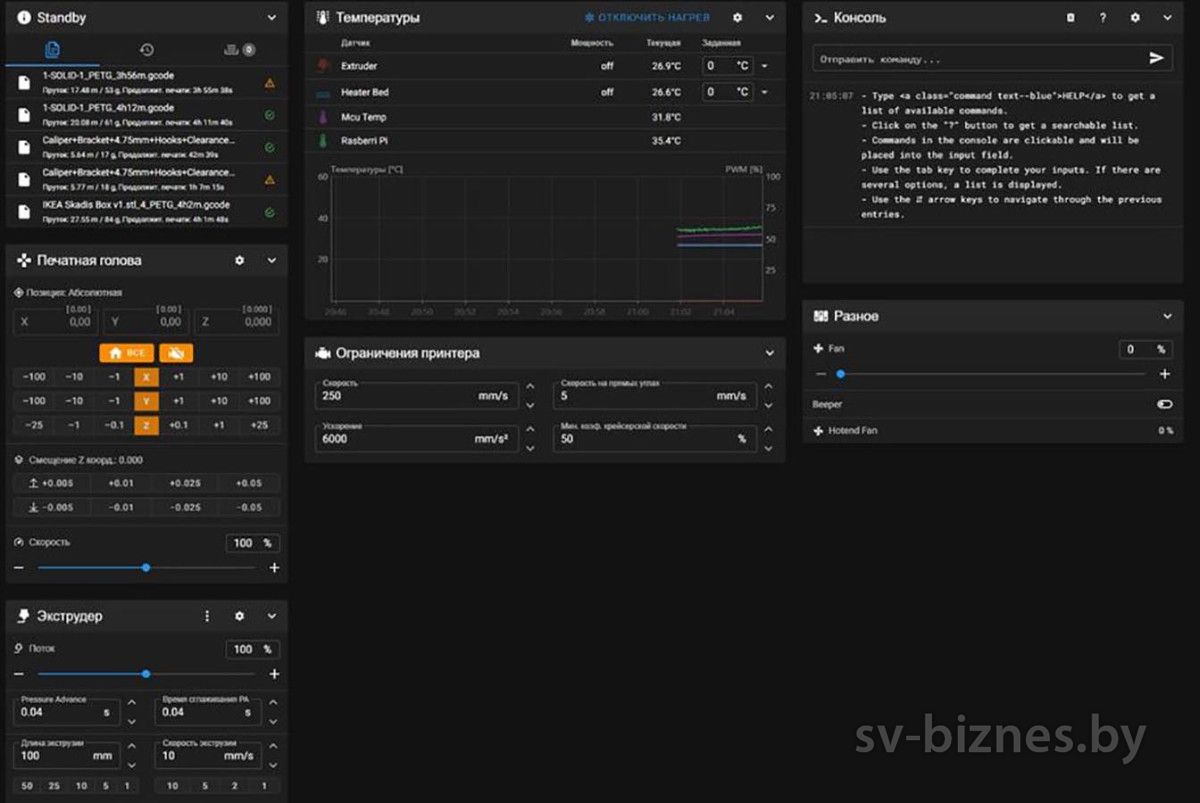
Task: Open Экструдер panel settings gear
Action: pyautogui.click(x=239, y=616)
